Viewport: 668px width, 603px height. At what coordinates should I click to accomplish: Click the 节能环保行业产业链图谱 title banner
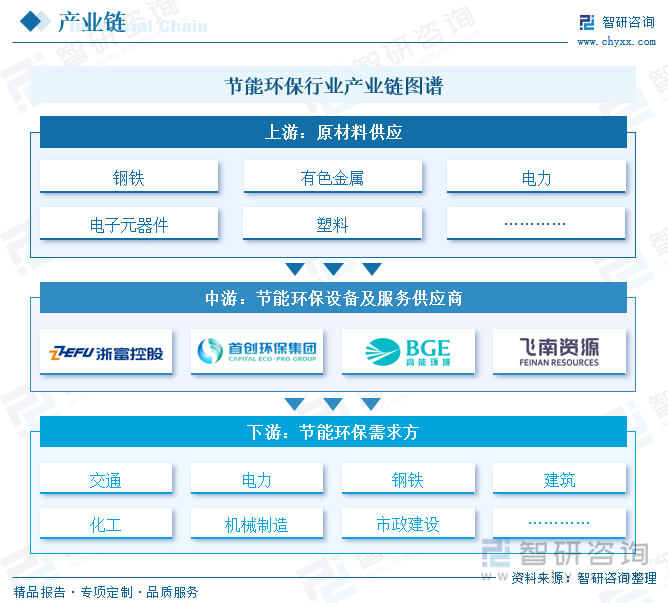[333, 86]
